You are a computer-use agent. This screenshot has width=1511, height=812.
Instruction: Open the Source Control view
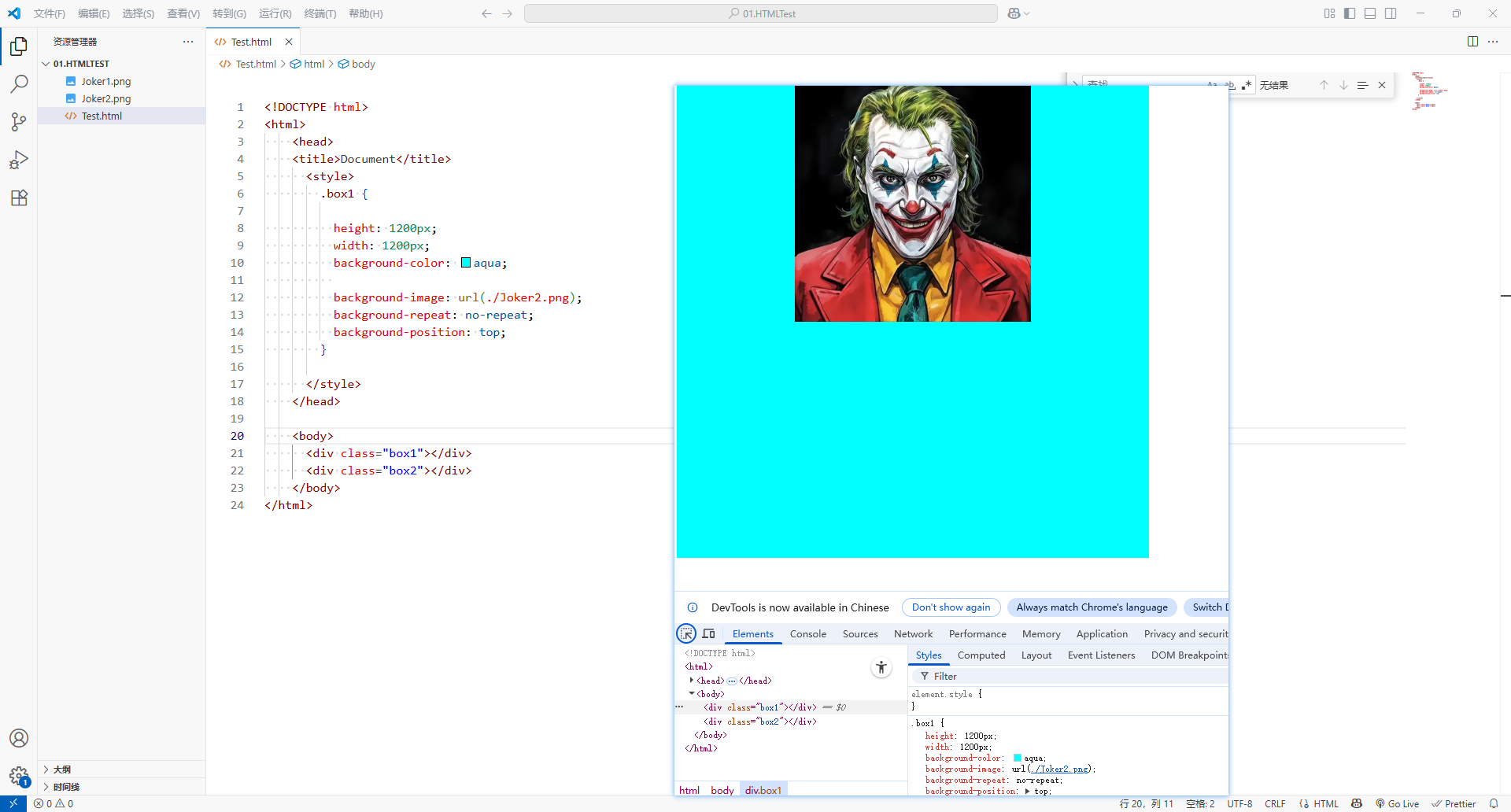tap(19, 122)
